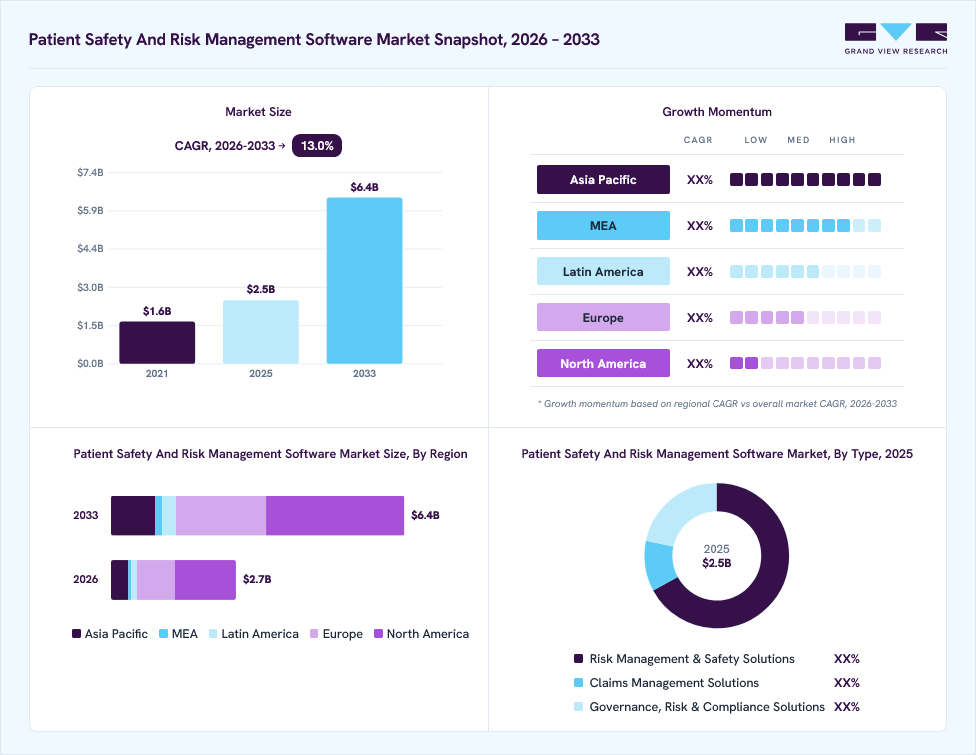Select North America segment in 2033 bar
Screen dimensions: 976x755
tap(335, 515)
